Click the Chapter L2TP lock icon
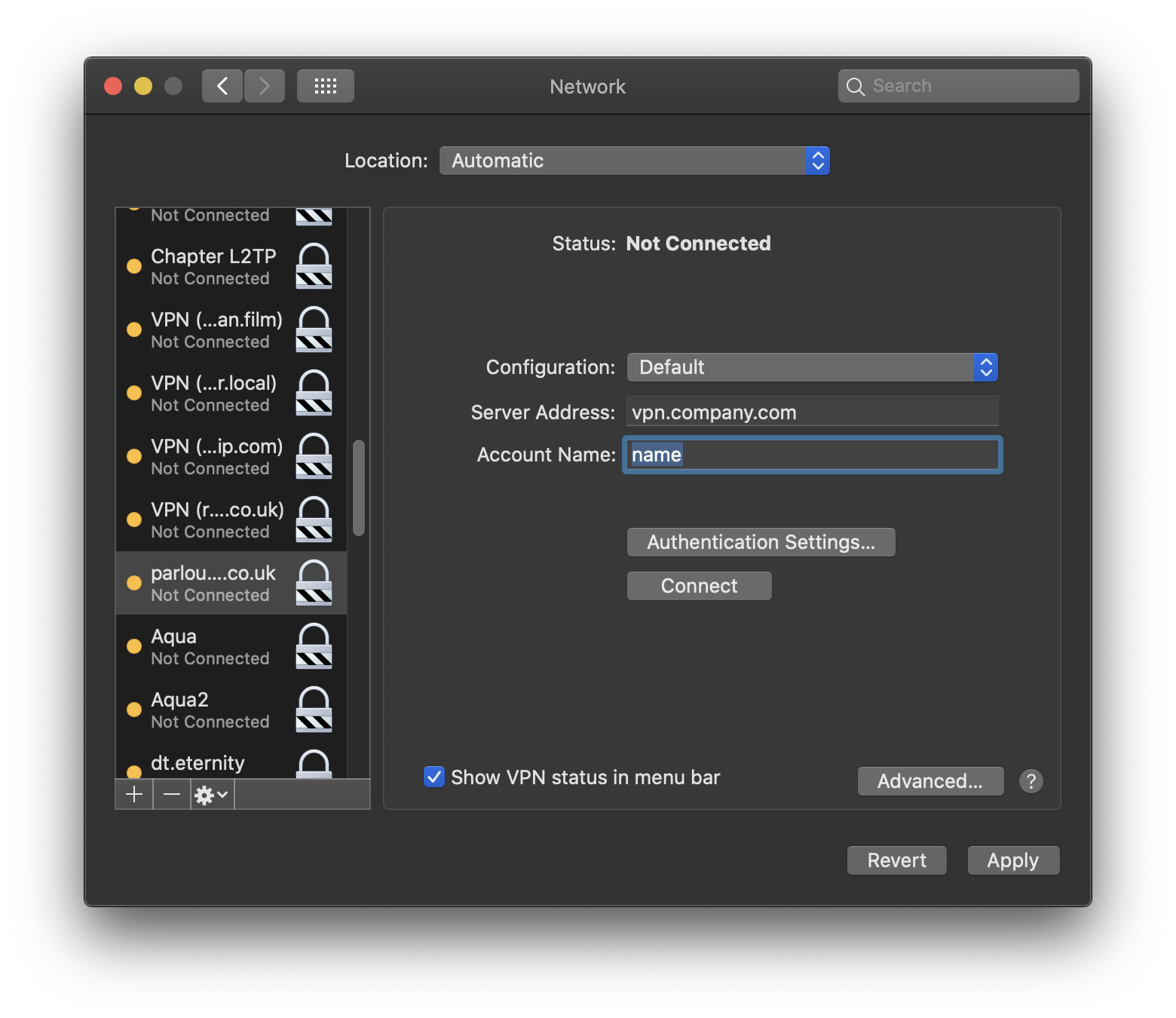Screen dimensions: 1176x1018 coord(314,266)
